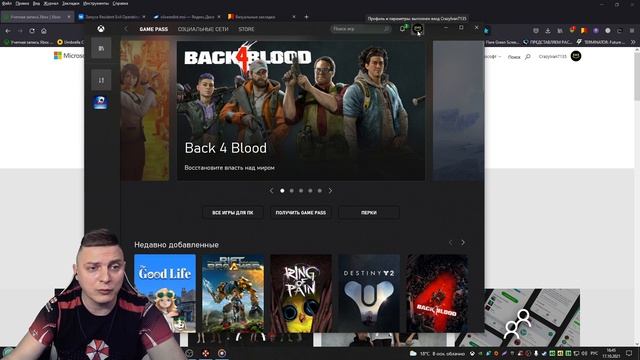This screenshot has height=360, width=640.
Task: Click the Xbox logo home icon
Action: point(100,29)
